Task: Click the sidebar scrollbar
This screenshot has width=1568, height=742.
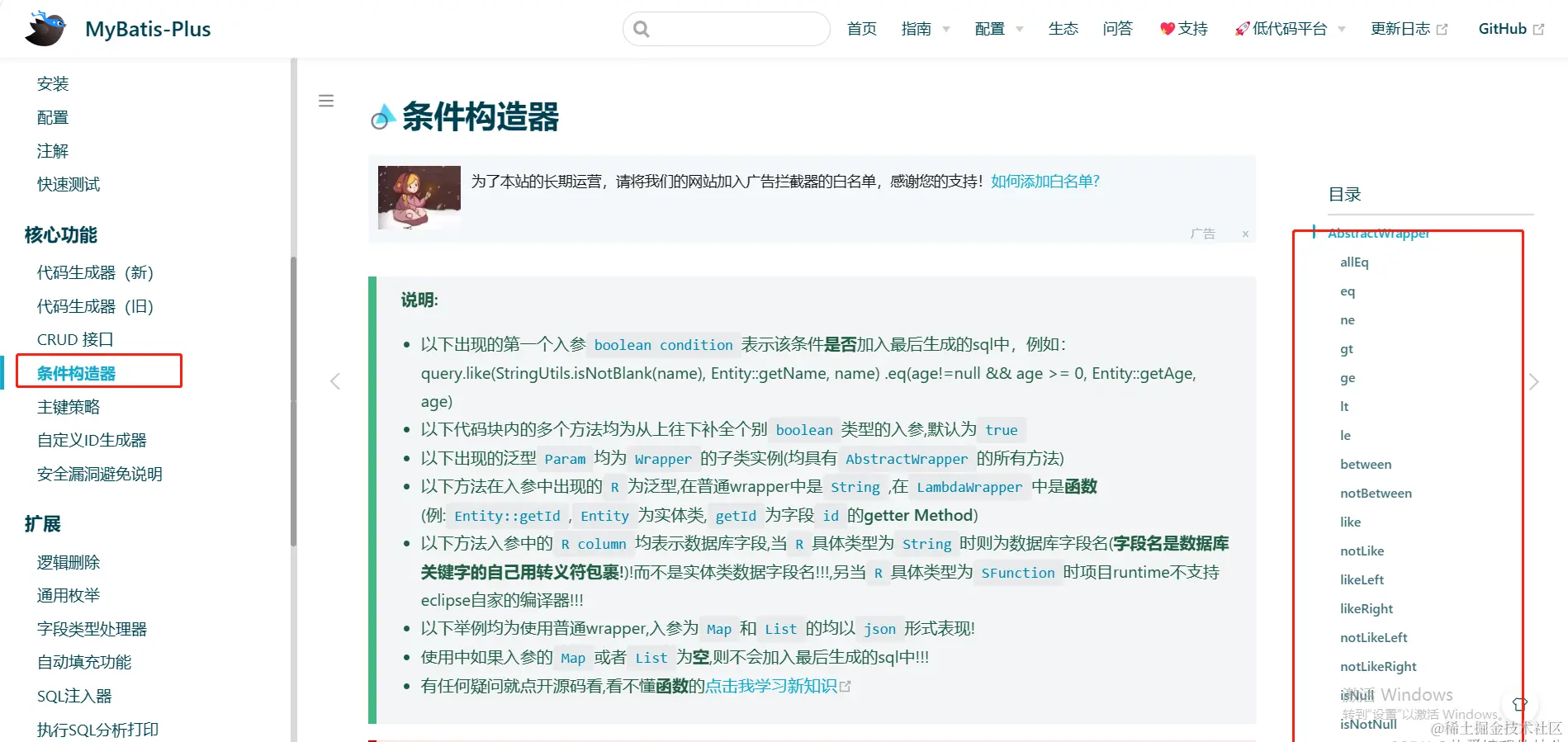Action: (293, 401)
